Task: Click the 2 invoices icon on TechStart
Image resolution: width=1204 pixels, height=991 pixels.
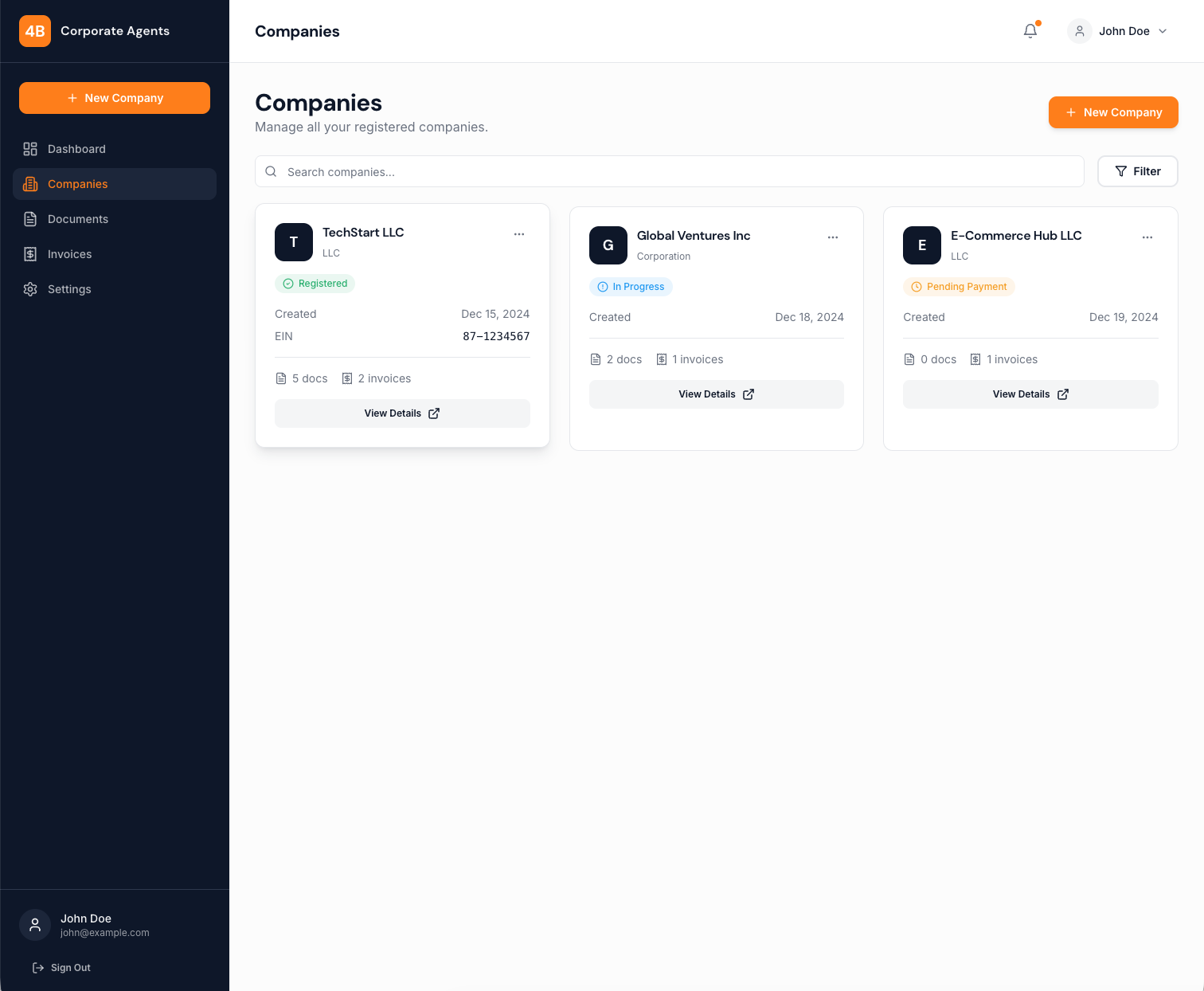Action: pyautogui.click(x=347, y=378)
